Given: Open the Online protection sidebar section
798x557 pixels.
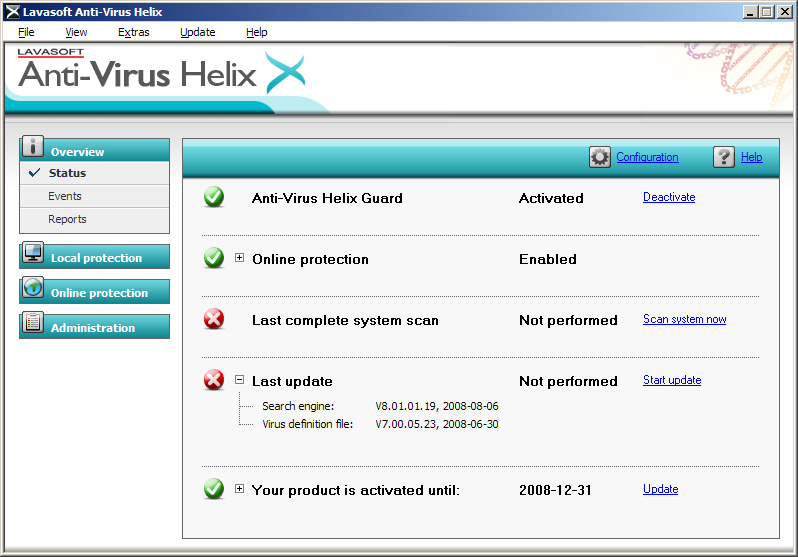Looking at the screenshot, I should 95,291.
